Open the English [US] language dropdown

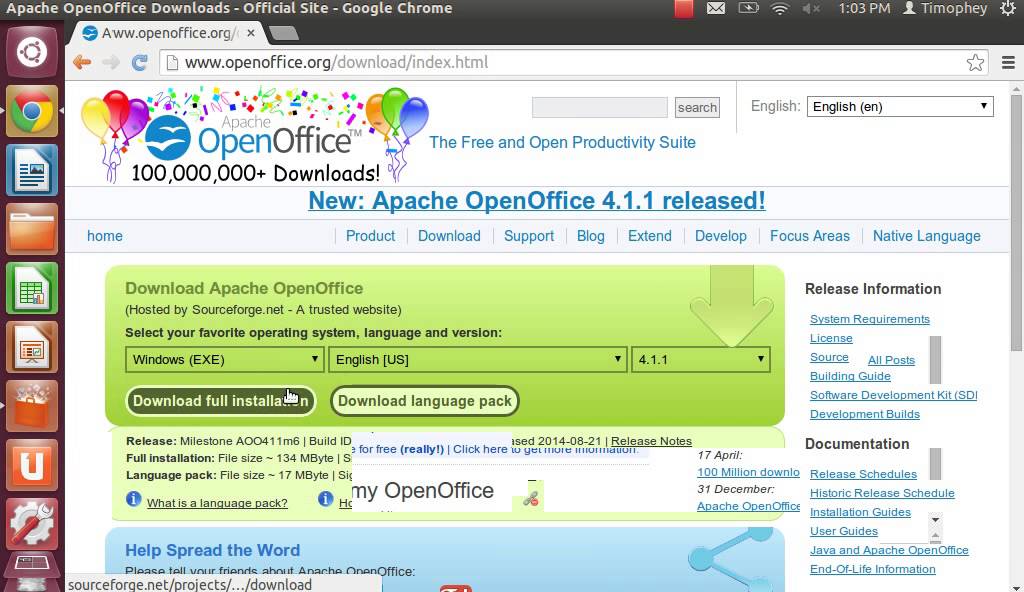click(x=477, y=359)
